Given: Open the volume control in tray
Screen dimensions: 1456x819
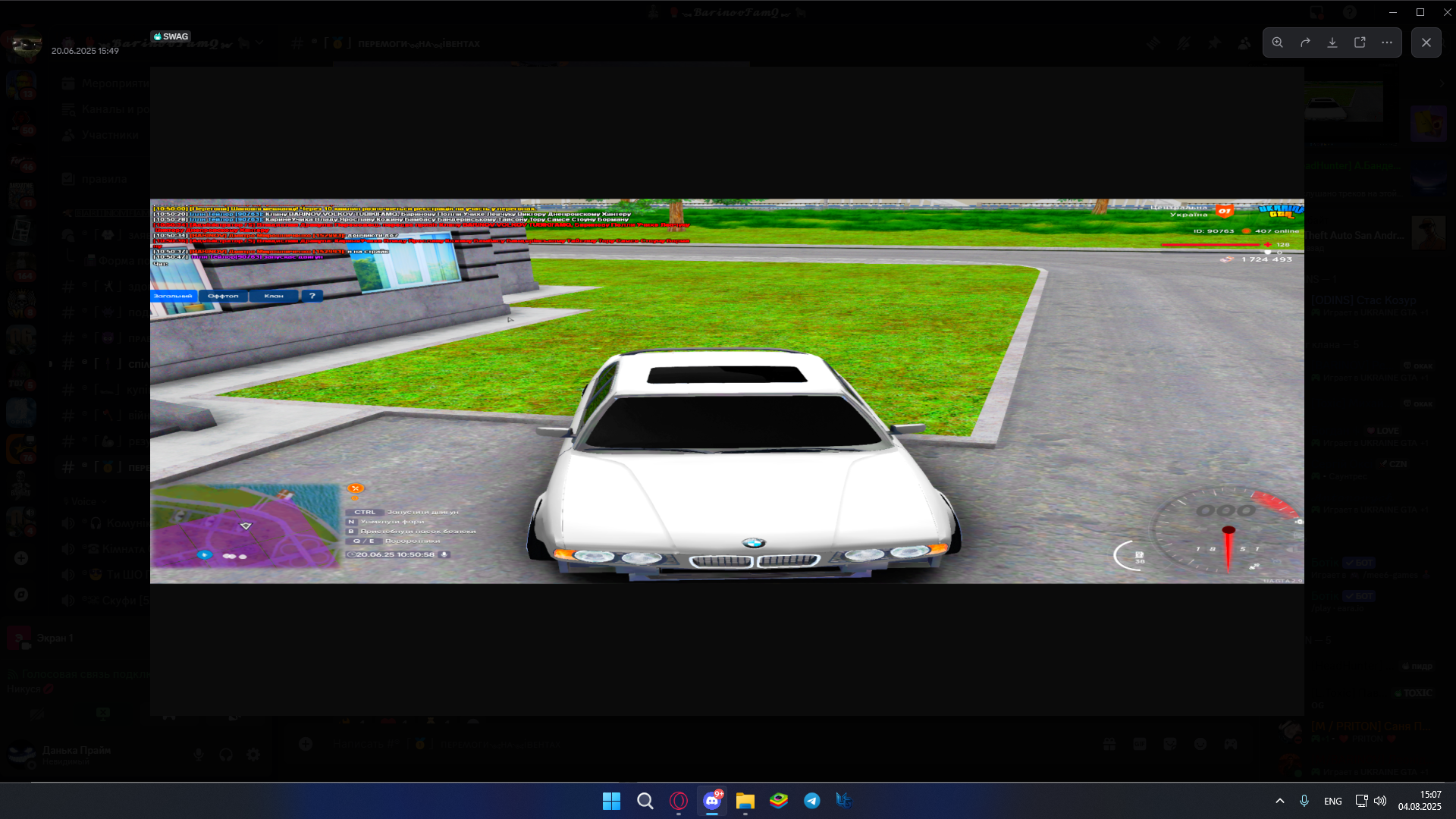Looking at the screenshot, I should [1380, 801].
